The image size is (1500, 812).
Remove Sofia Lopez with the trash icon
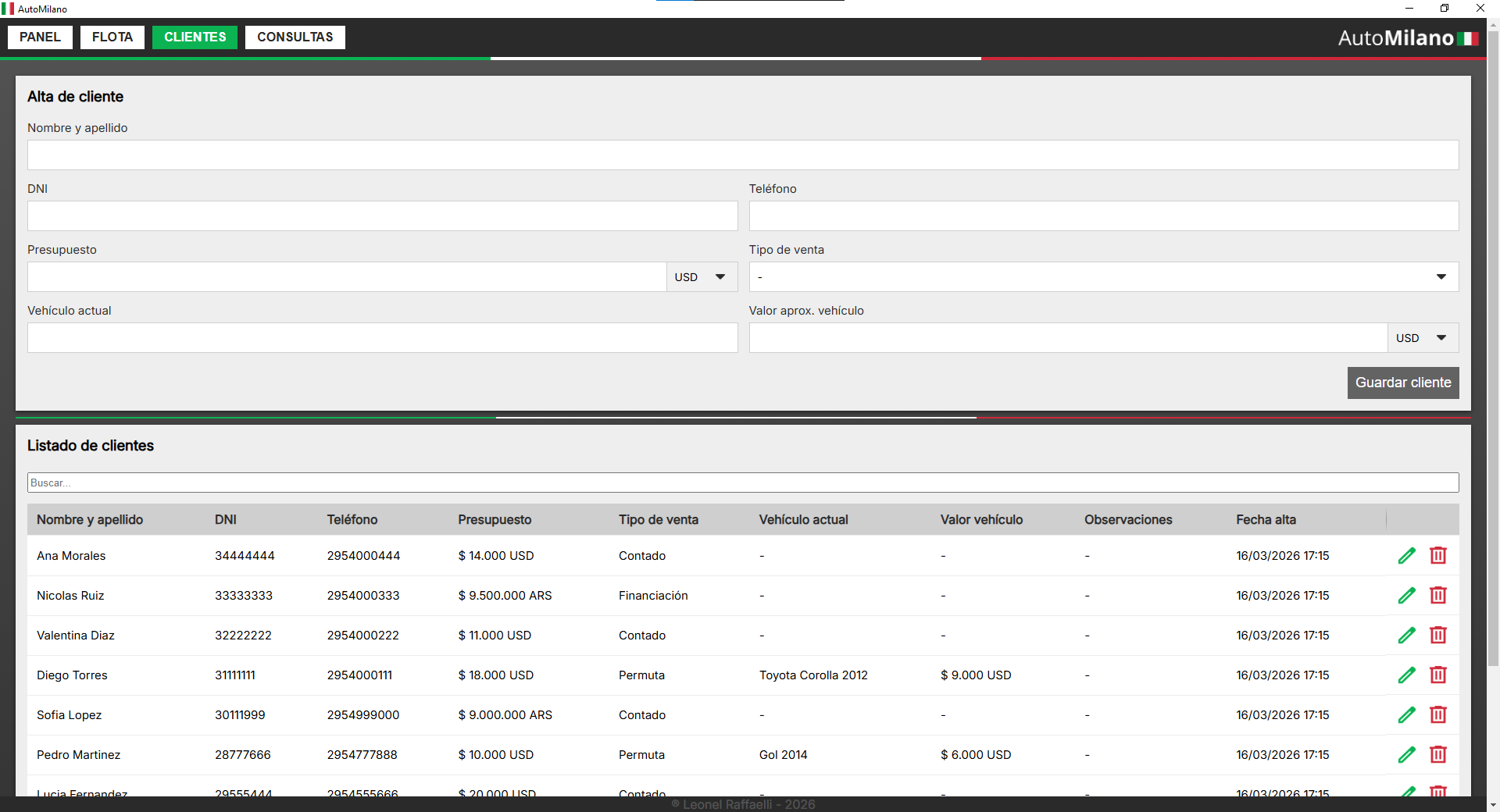point(1437,715)
